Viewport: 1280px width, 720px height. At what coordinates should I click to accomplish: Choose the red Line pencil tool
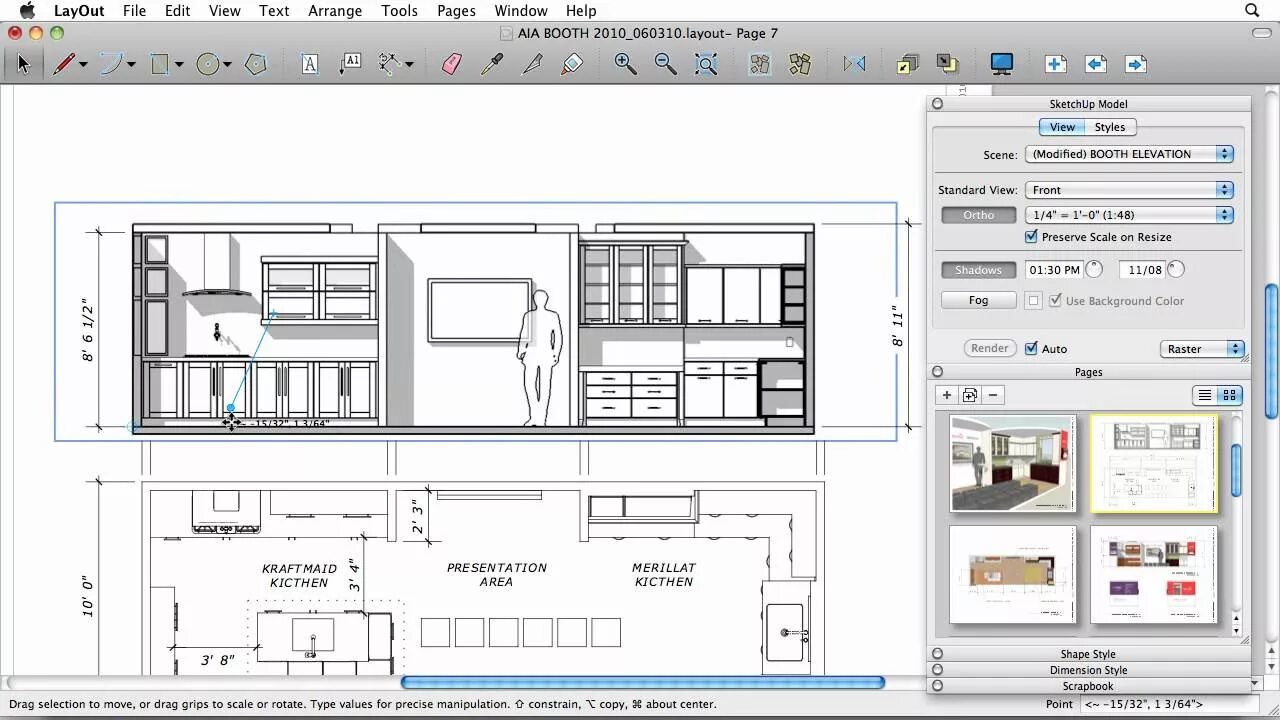click(x=65, y=64)
